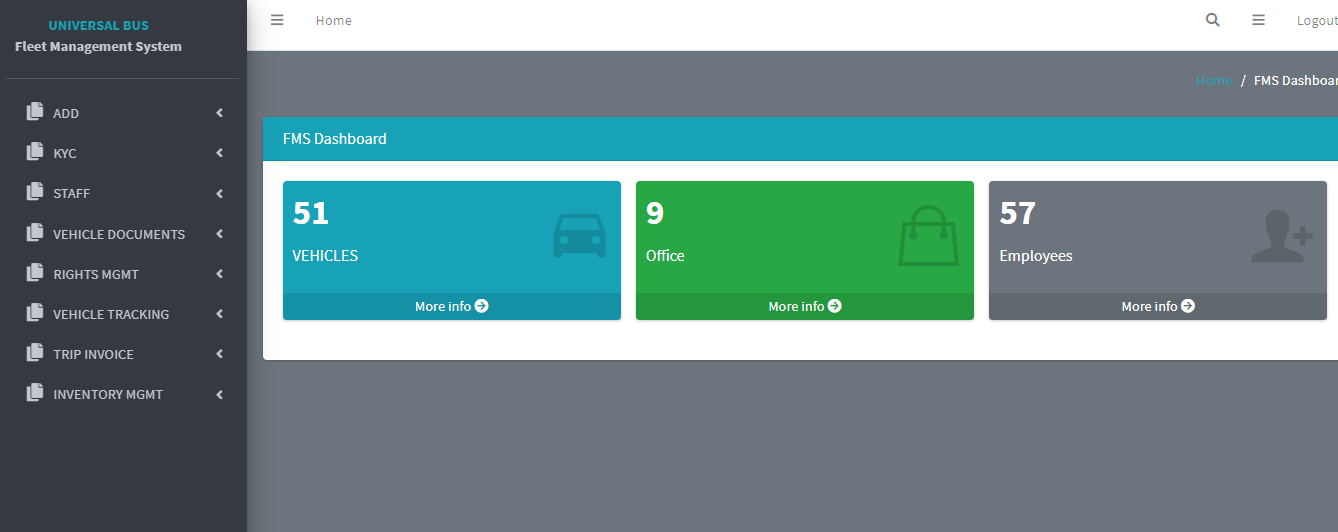Click the hamburger menu icon beside Home
1338x532 pixels.
(x=277, y=20)
